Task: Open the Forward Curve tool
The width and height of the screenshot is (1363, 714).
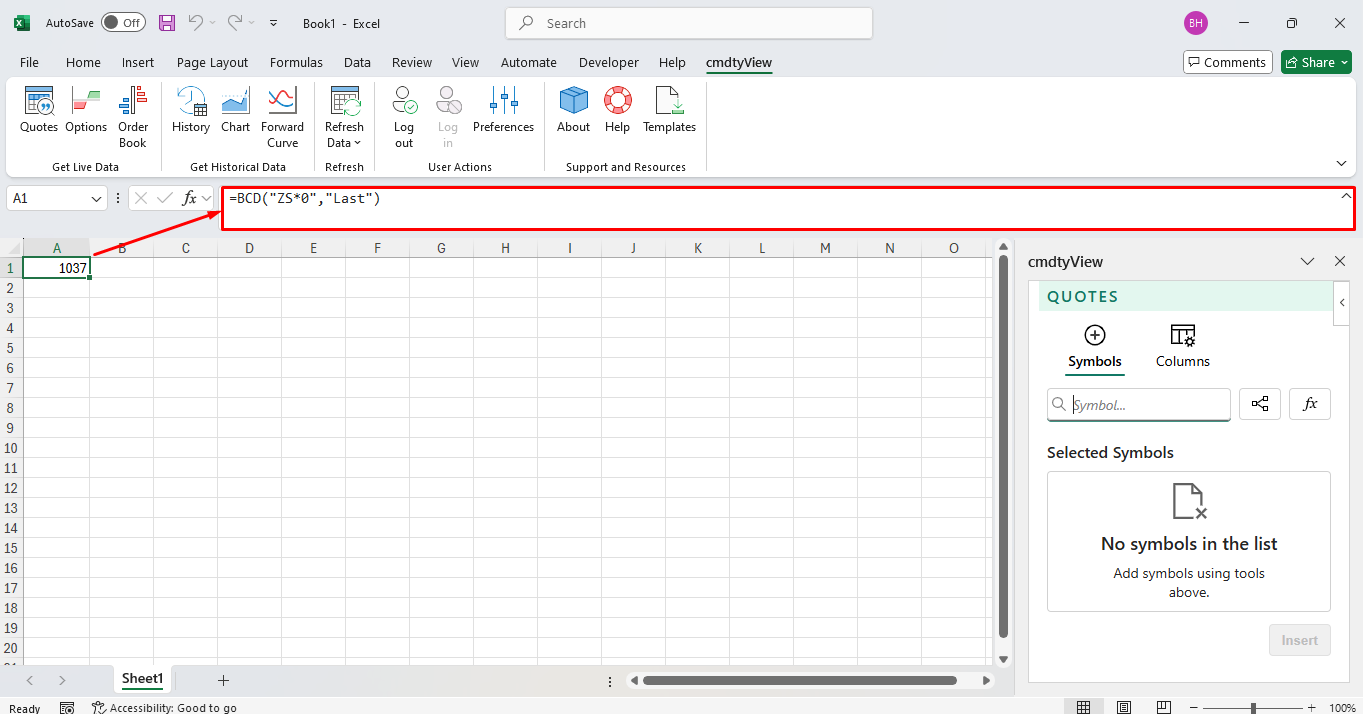Action: click(282, 117)
